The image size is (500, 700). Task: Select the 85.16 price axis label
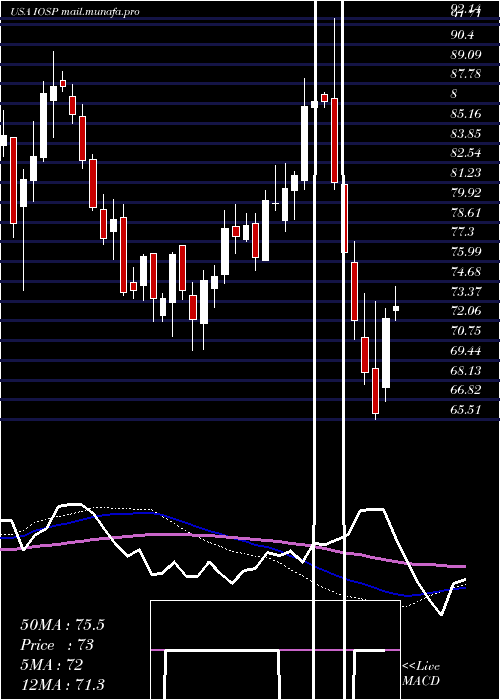coord(466,113)
